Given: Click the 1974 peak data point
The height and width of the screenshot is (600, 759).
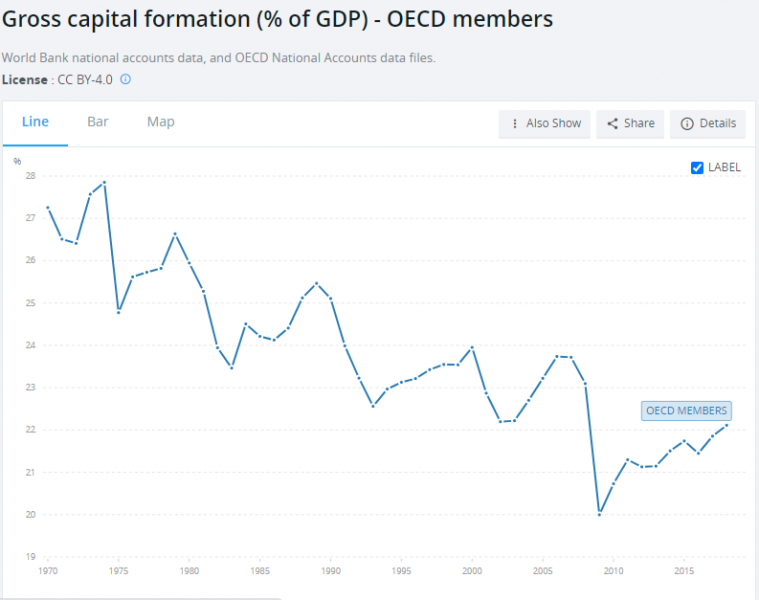Looking at the screenshot, I should (x=104, y=182).
